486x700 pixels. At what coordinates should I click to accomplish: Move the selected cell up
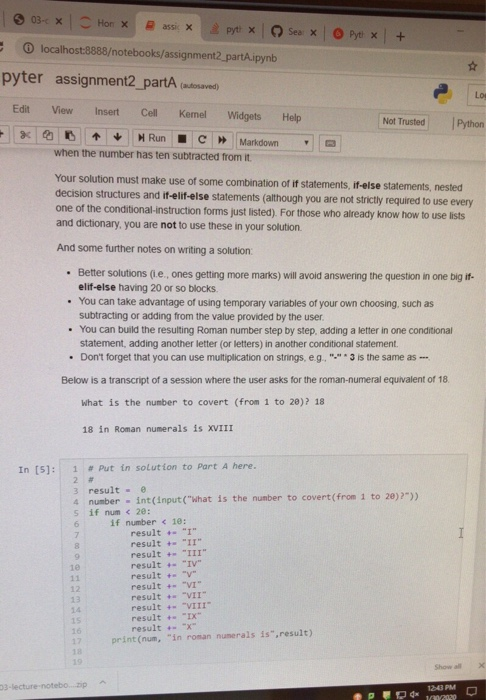point(96,136)
